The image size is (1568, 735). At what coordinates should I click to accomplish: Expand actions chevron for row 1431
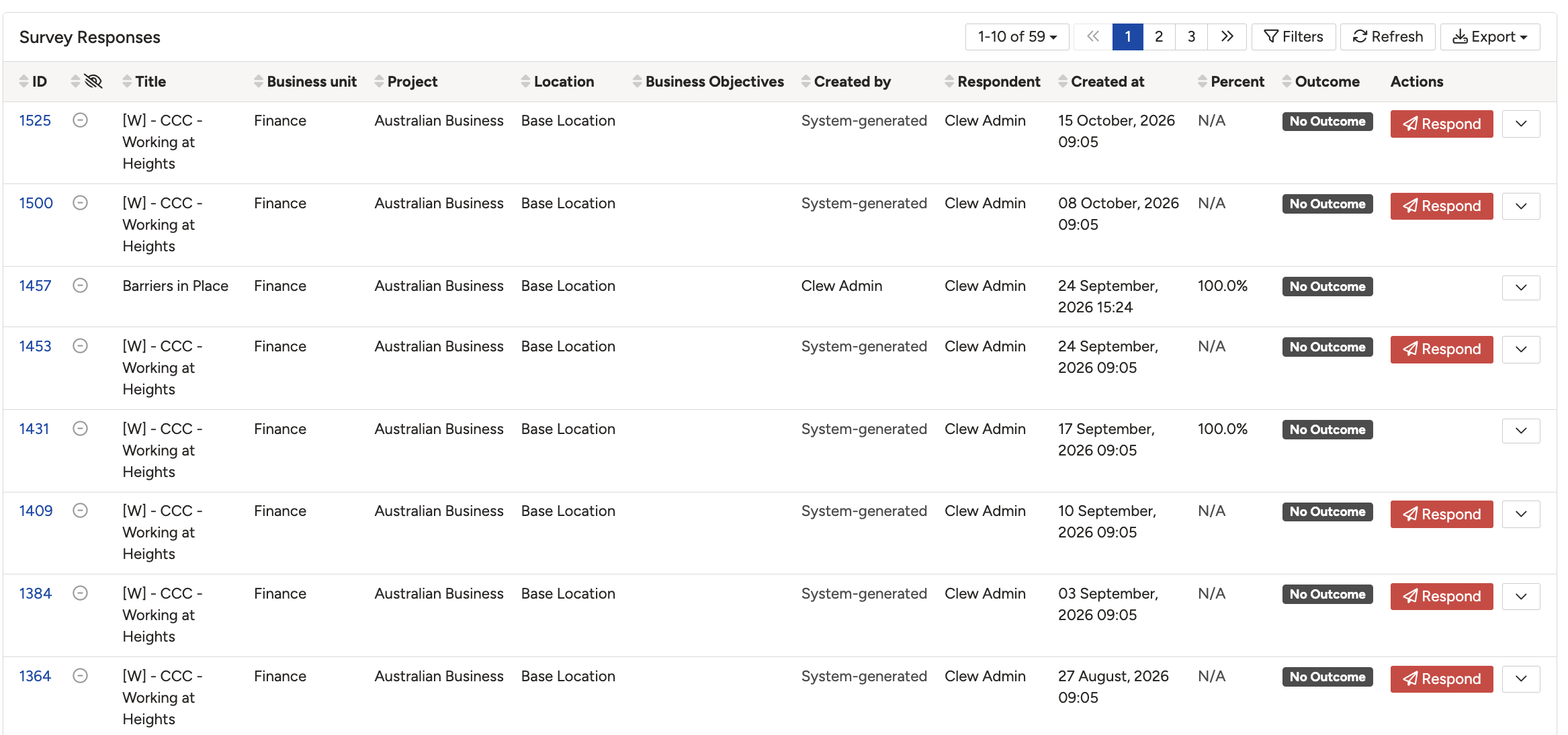[1521, 431]
